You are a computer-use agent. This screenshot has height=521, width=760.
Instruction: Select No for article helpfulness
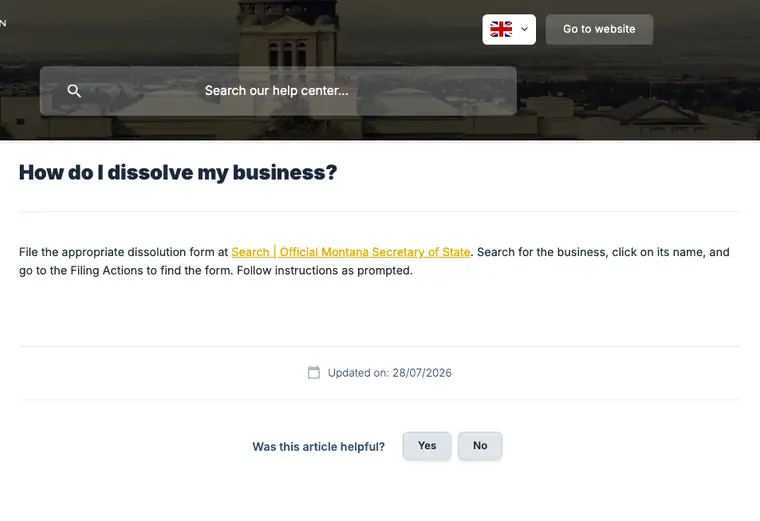[480, 446]
